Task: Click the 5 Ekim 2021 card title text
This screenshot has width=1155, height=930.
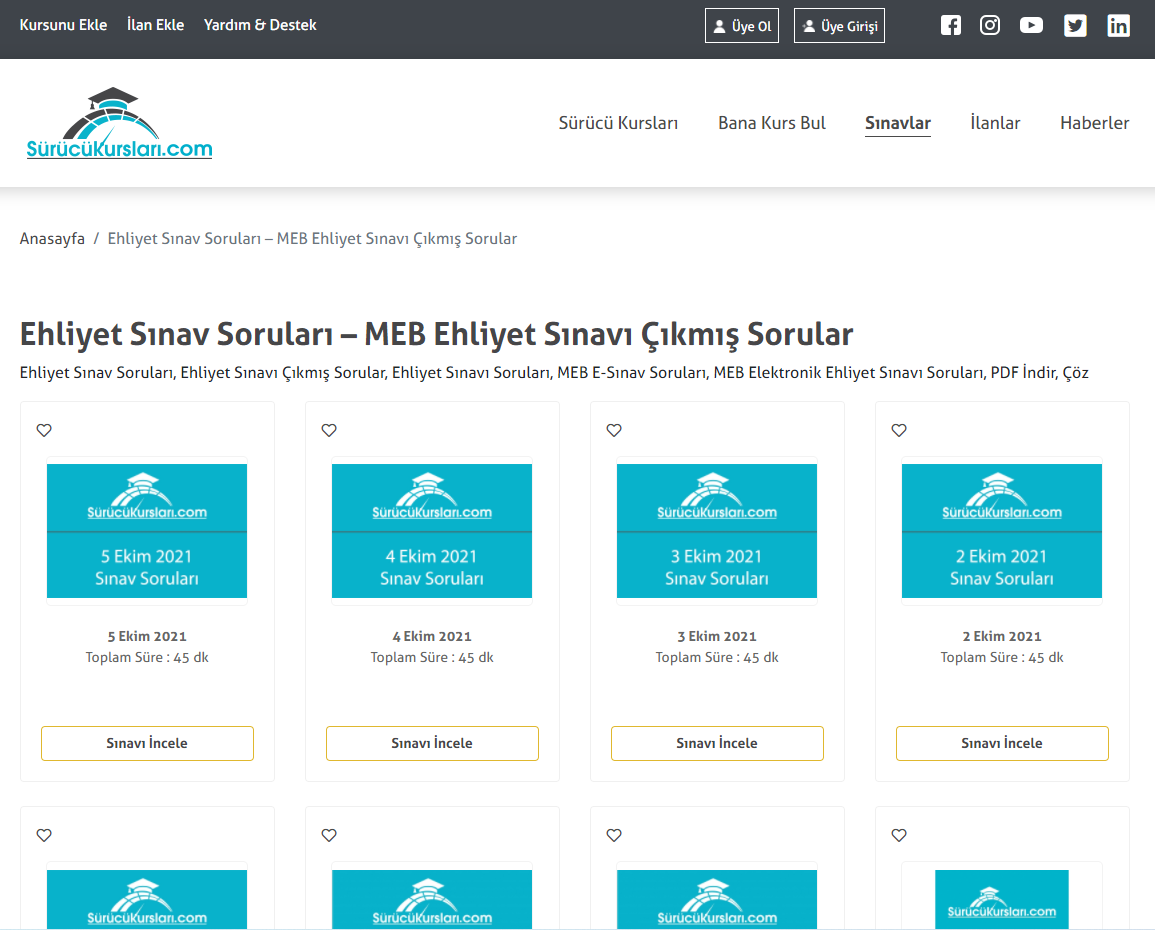Action: tap(147, 636)
